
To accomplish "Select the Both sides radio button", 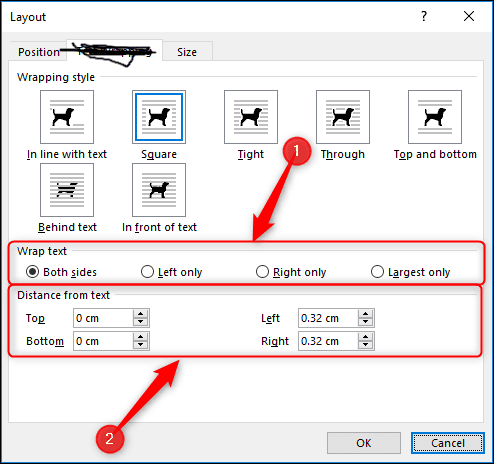I will tap(32, 272).
